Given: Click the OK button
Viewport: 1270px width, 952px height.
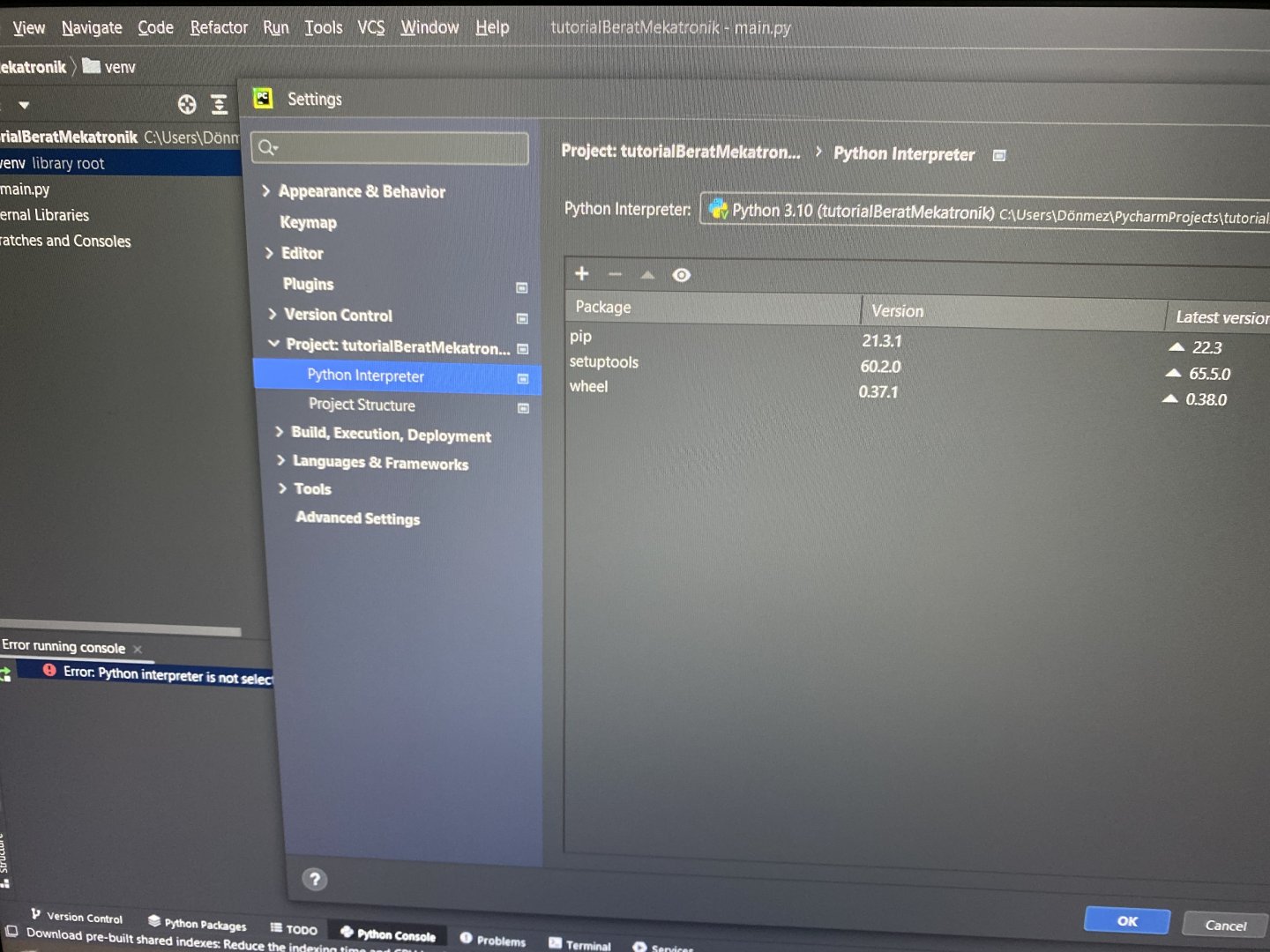Looking at the screenshot, I should coord(1127,920).
